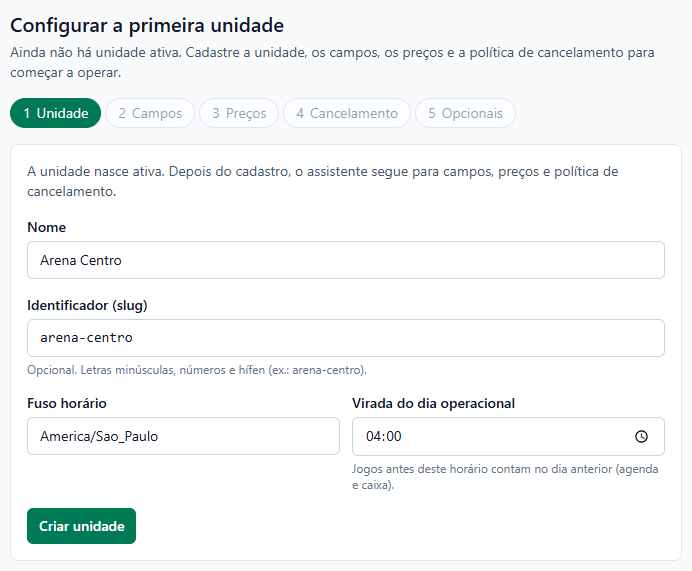This screenshot has width=692, height=571.
Task: Click the Criar unidade button
Action: pyautogui.click(x=82, y=526)
